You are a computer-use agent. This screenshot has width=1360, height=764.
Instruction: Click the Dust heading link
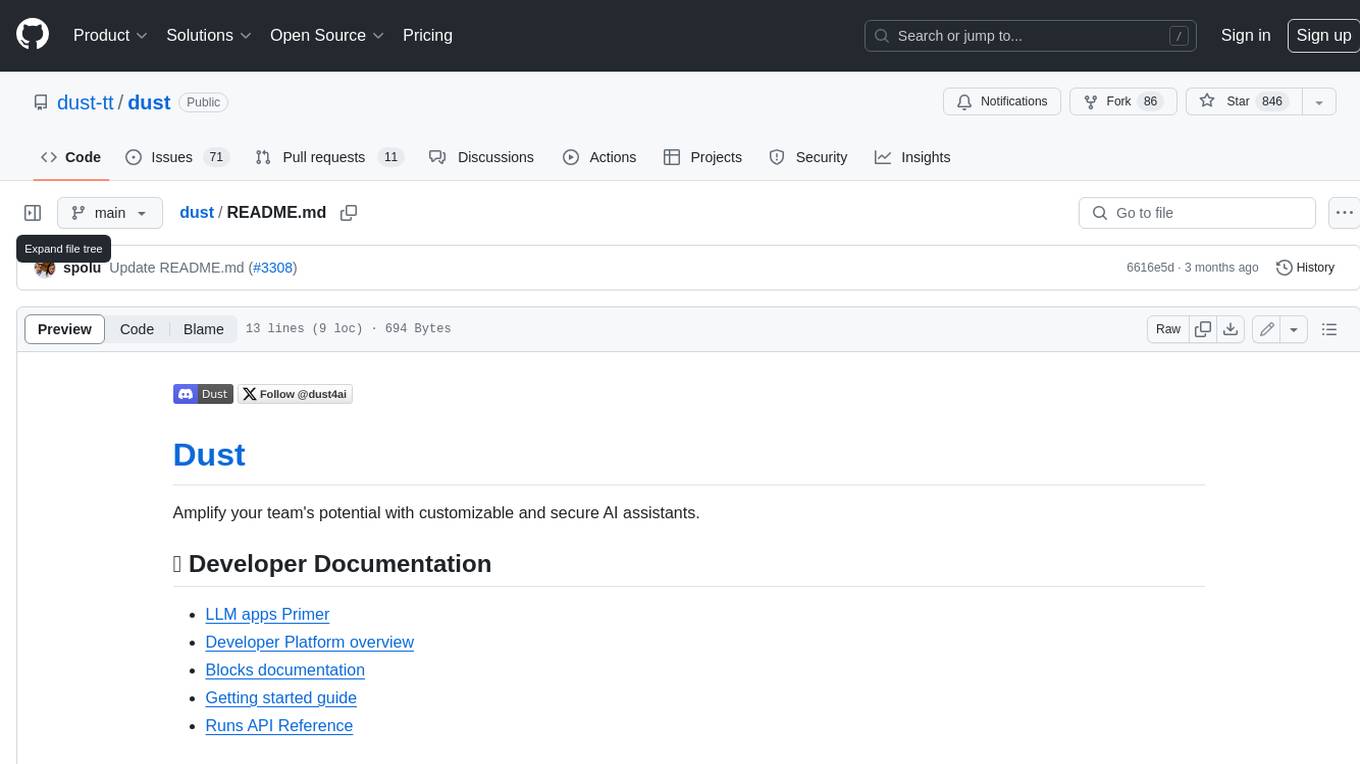click(209, 455)
